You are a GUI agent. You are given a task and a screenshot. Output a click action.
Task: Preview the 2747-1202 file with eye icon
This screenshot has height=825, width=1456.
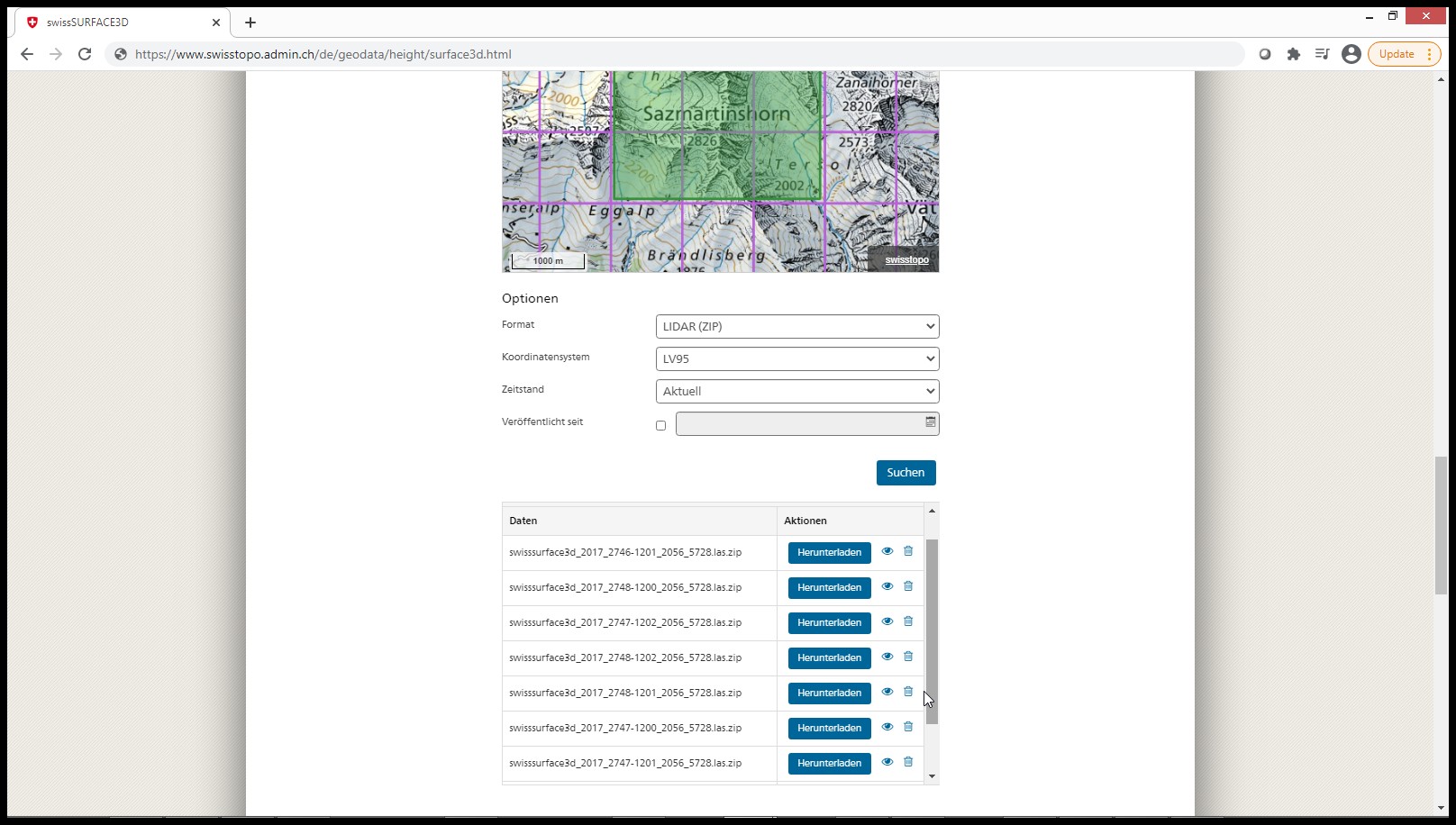click(887, 621)
